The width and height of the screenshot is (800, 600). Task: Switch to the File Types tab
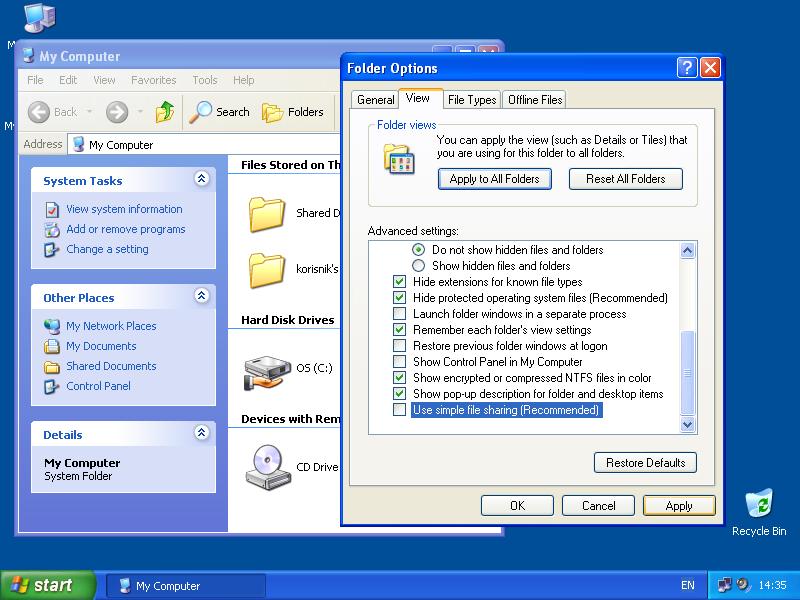tap(472, 100)
